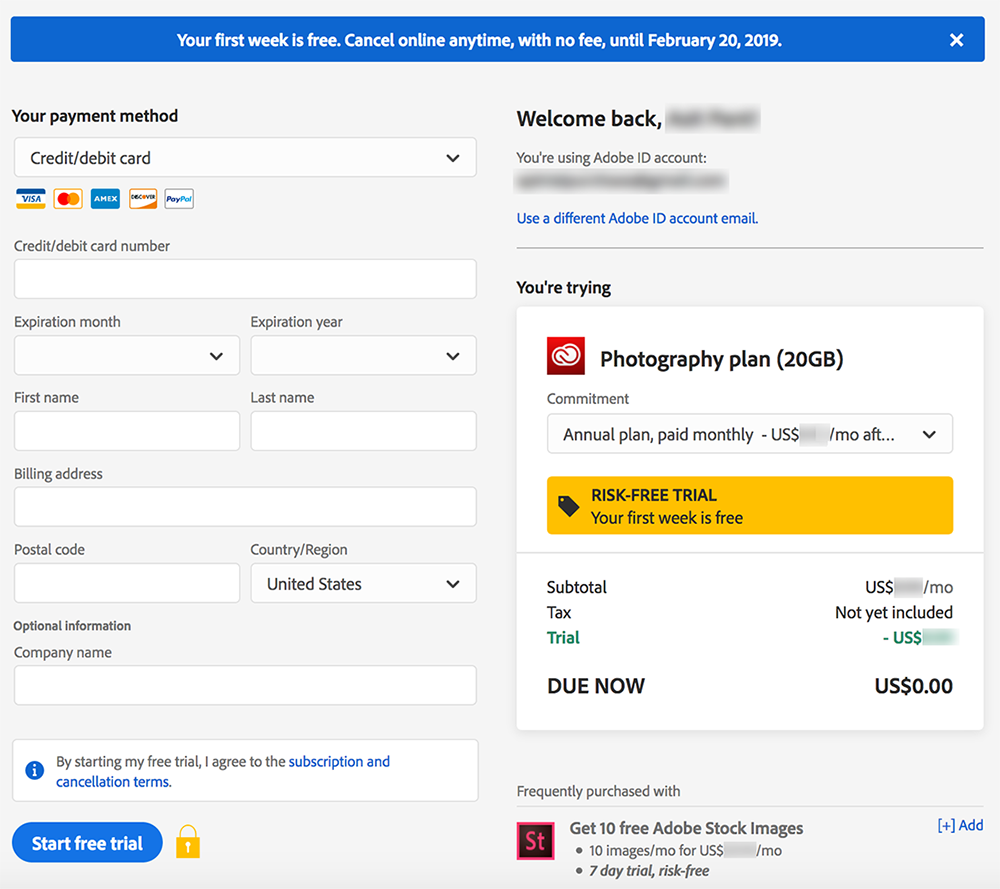The height and width of the screenshot is (889, 1000).
Task: Click the DUE NOW US$0.00 amount
Action: 913,686
